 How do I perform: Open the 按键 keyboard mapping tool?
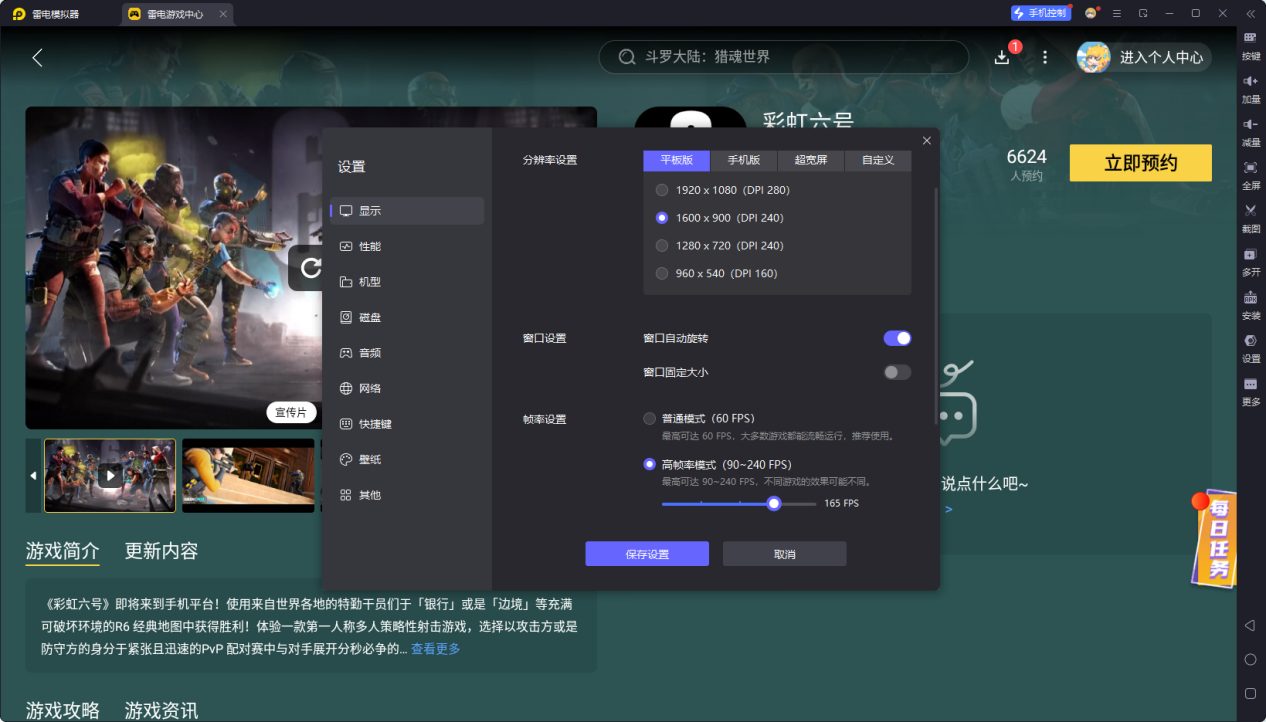coord(1250,45)
